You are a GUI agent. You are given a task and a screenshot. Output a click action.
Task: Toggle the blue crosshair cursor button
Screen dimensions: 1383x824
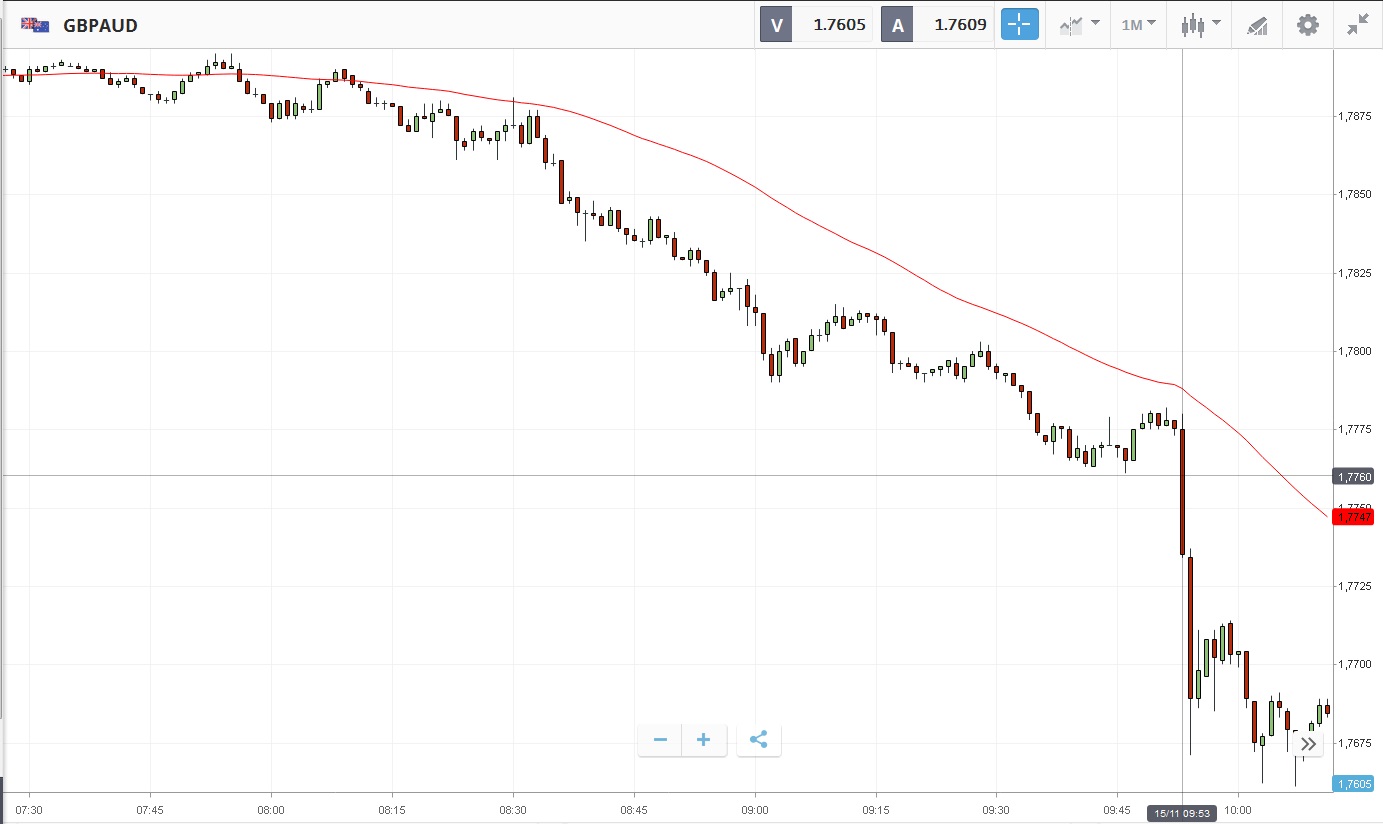pos(1020,25)
